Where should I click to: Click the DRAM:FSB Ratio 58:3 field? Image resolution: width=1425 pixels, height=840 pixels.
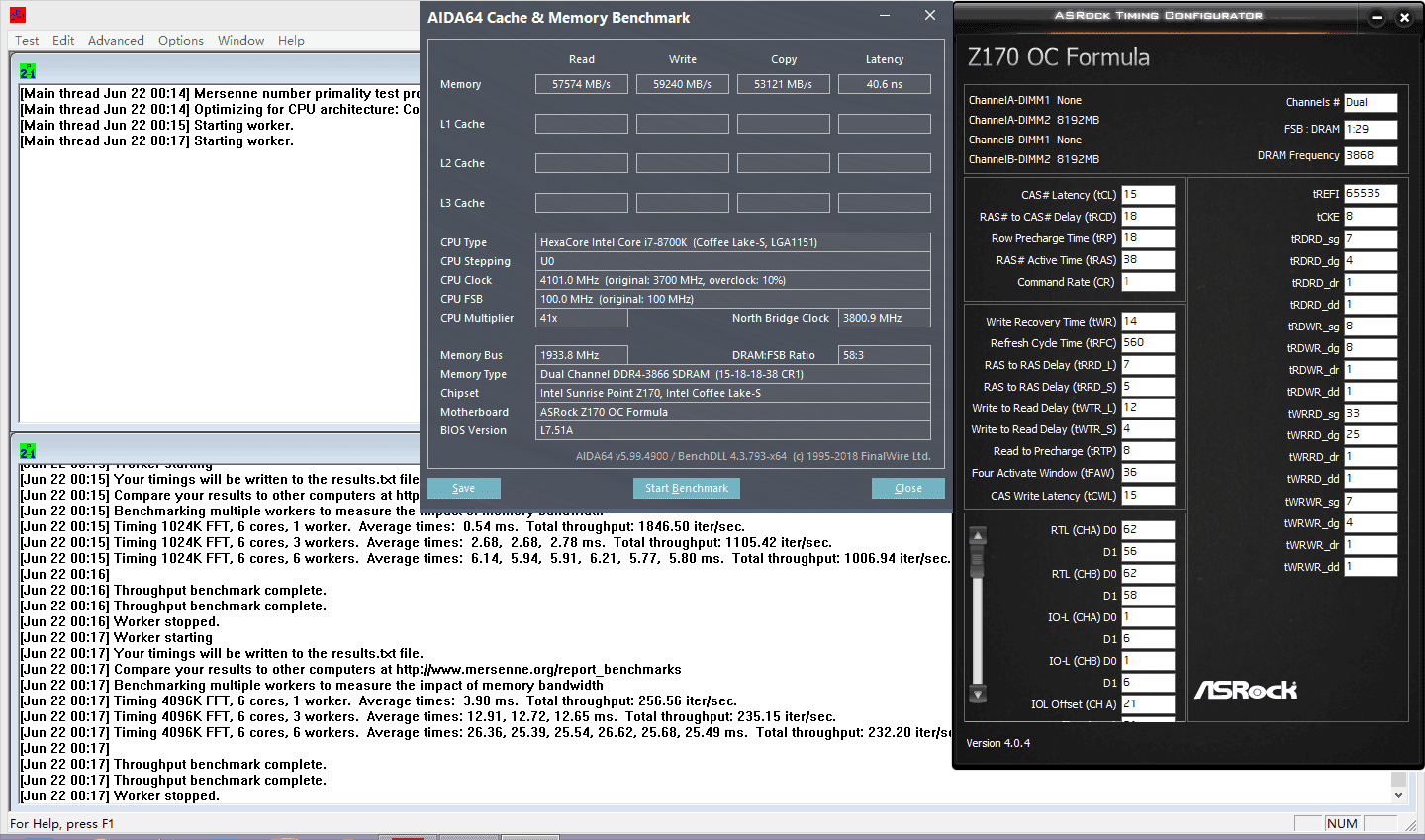[x=885, y=355]
